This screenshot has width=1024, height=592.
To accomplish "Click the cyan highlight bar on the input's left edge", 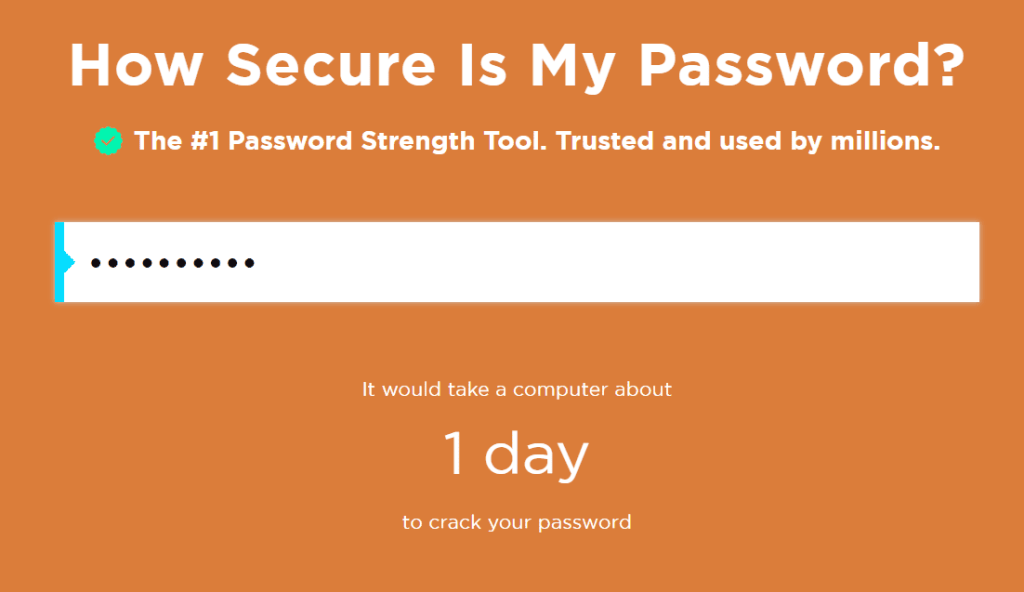I will (60, 262).
